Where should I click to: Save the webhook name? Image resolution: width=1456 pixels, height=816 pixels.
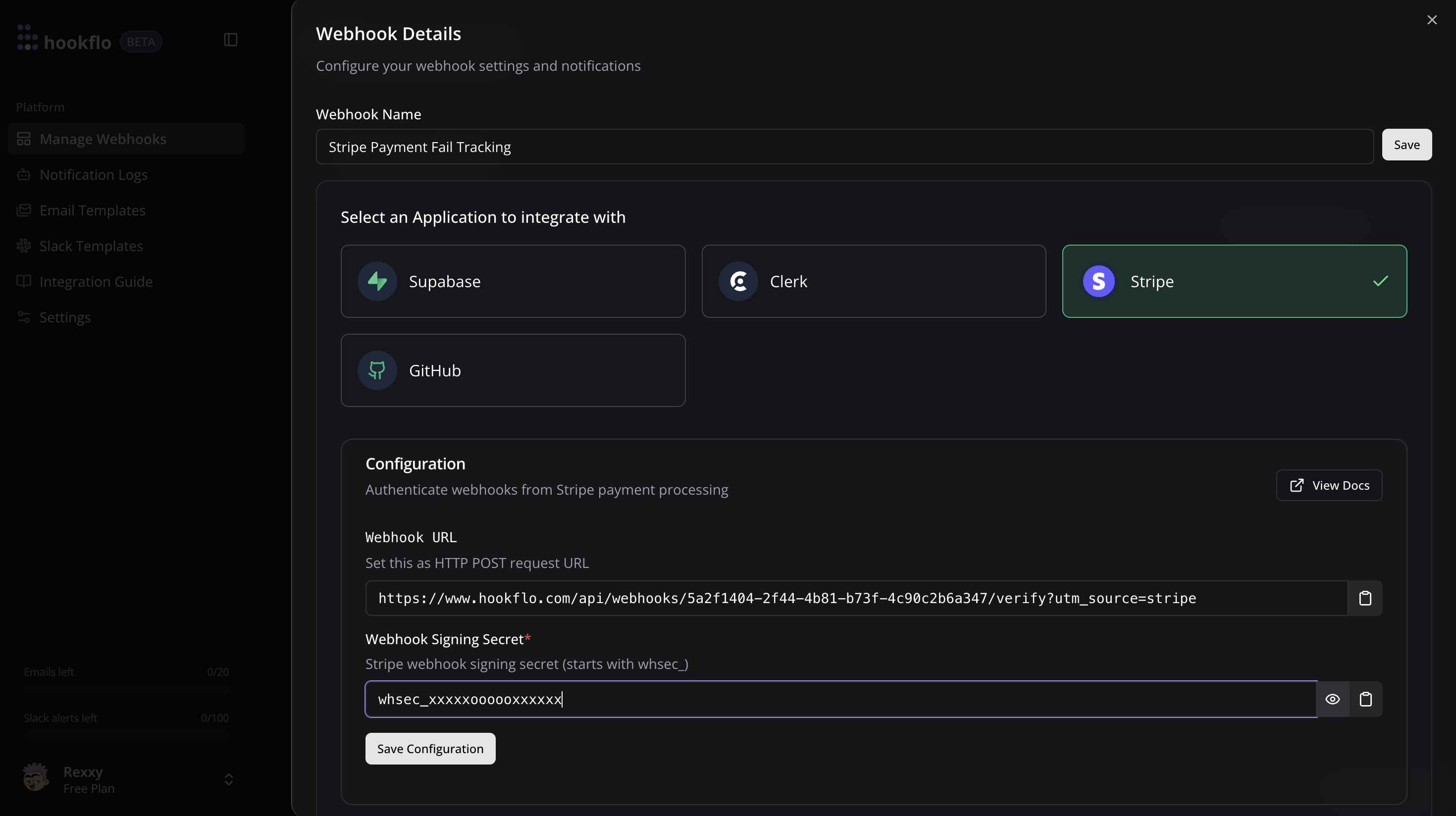1406,145
